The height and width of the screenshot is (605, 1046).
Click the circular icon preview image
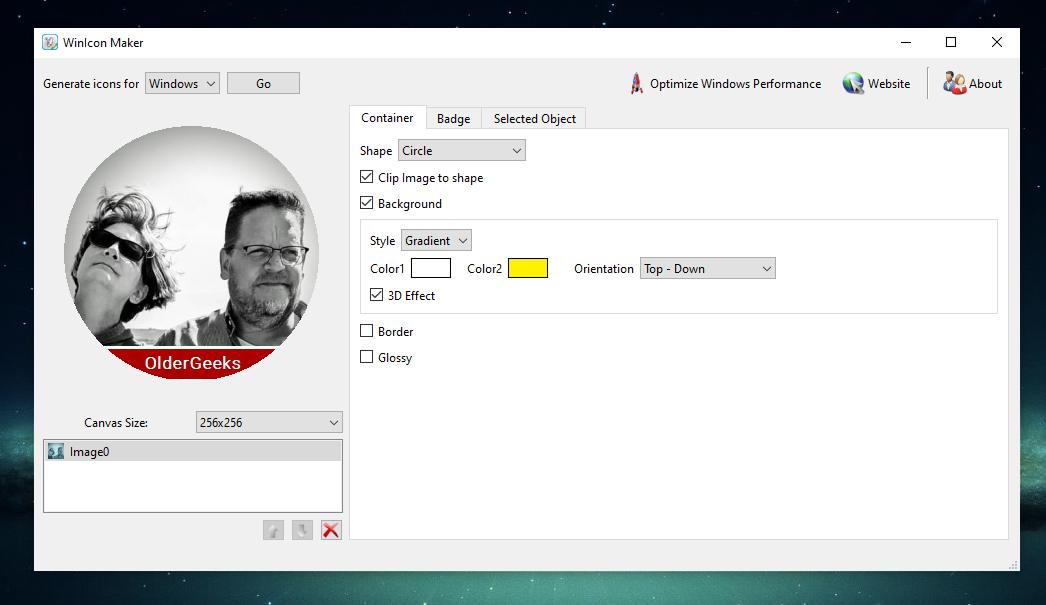(191, 252)
